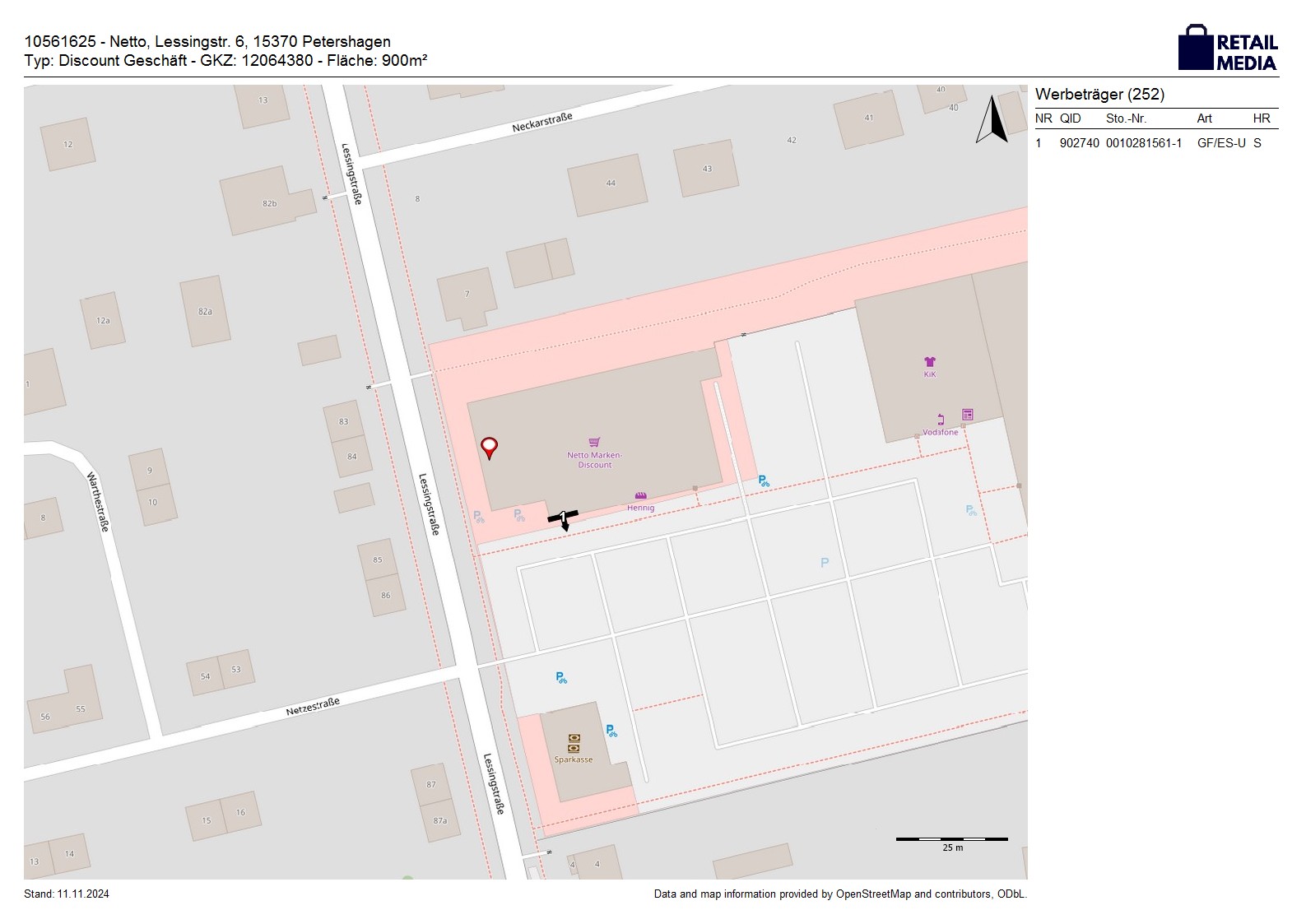This screenshot has height=924, width=1306.
Task: Click the Hennig bakery icon
Action: click(x=640, y=496)
